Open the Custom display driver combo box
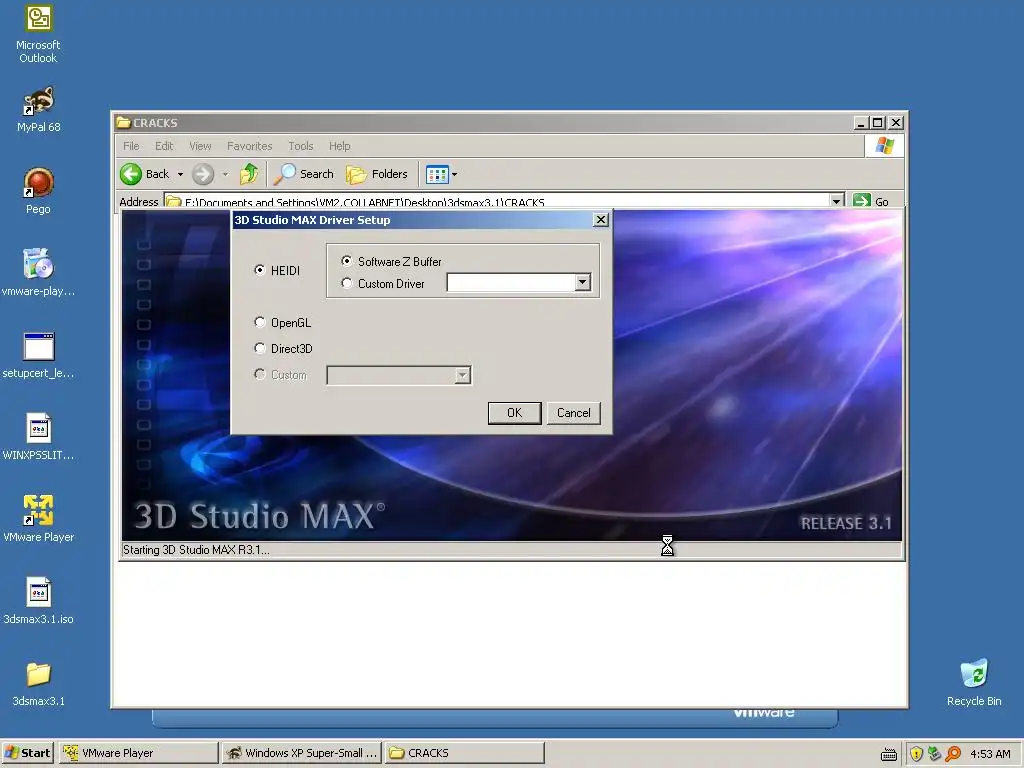 point(399,375)
